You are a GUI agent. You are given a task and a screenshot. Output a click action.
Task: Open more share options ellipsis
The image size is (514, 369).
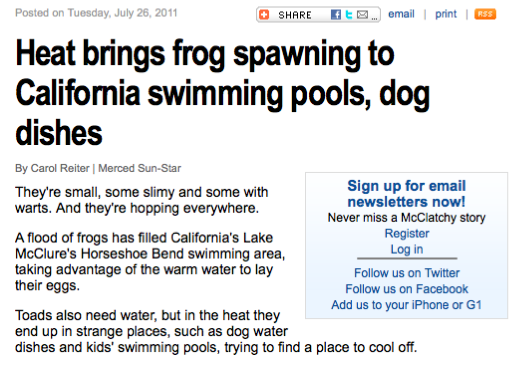[x=374, y=18]
